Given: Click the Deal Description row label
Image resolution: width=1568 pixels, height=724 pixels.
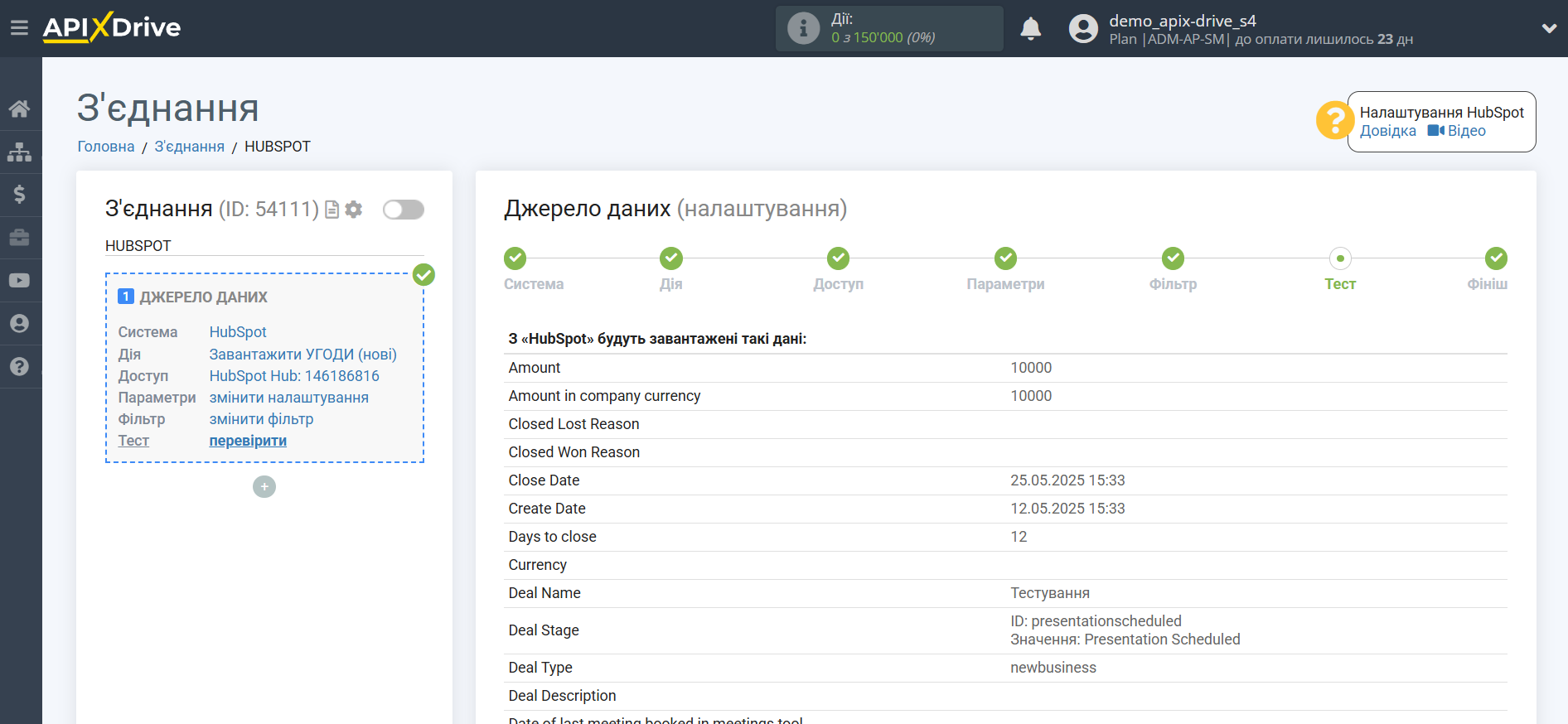Looking at the screenshot, I should 563,696.
